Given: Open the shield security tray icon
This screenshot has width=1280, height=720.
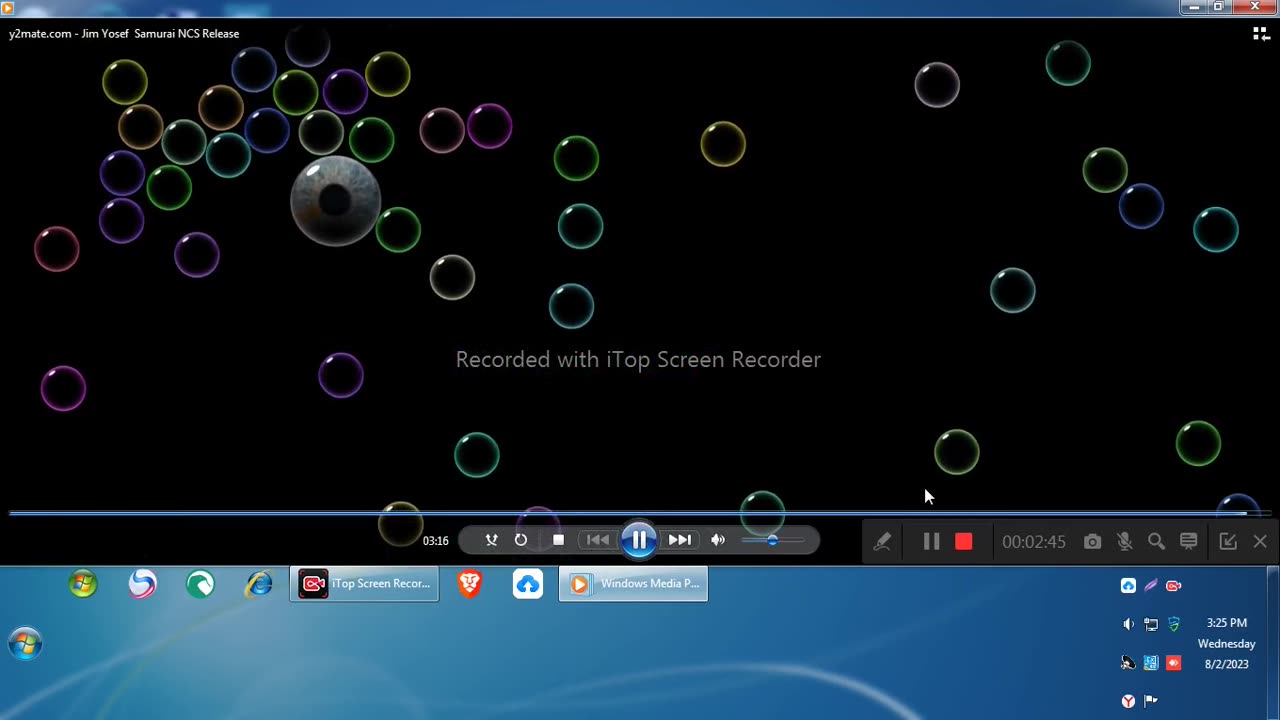Looking at the screenshot, I should [1174, 624].
